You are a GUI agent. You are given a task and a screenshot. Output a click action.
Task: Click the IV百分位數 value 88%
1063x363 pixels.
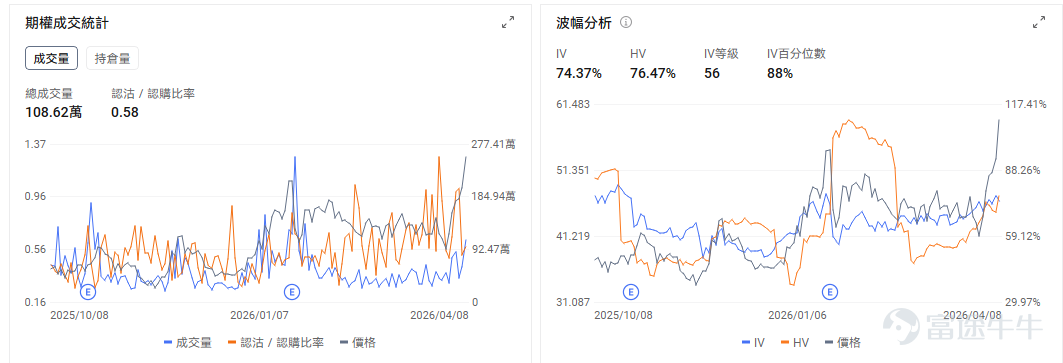tap(780, 73)
